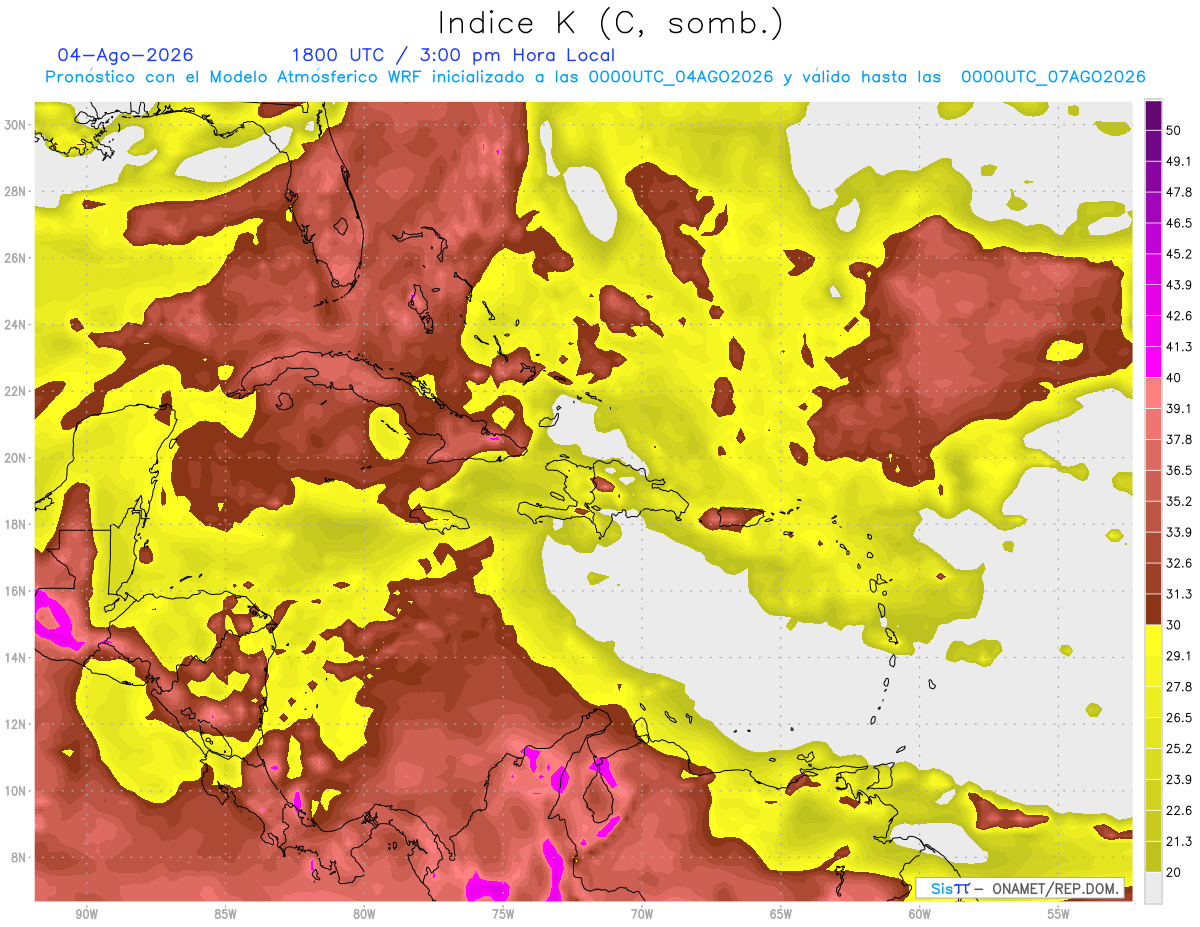Click the latitude axis label '18N'
The width and height of the screenshot is (1200, 927).
tap(15, 525)
